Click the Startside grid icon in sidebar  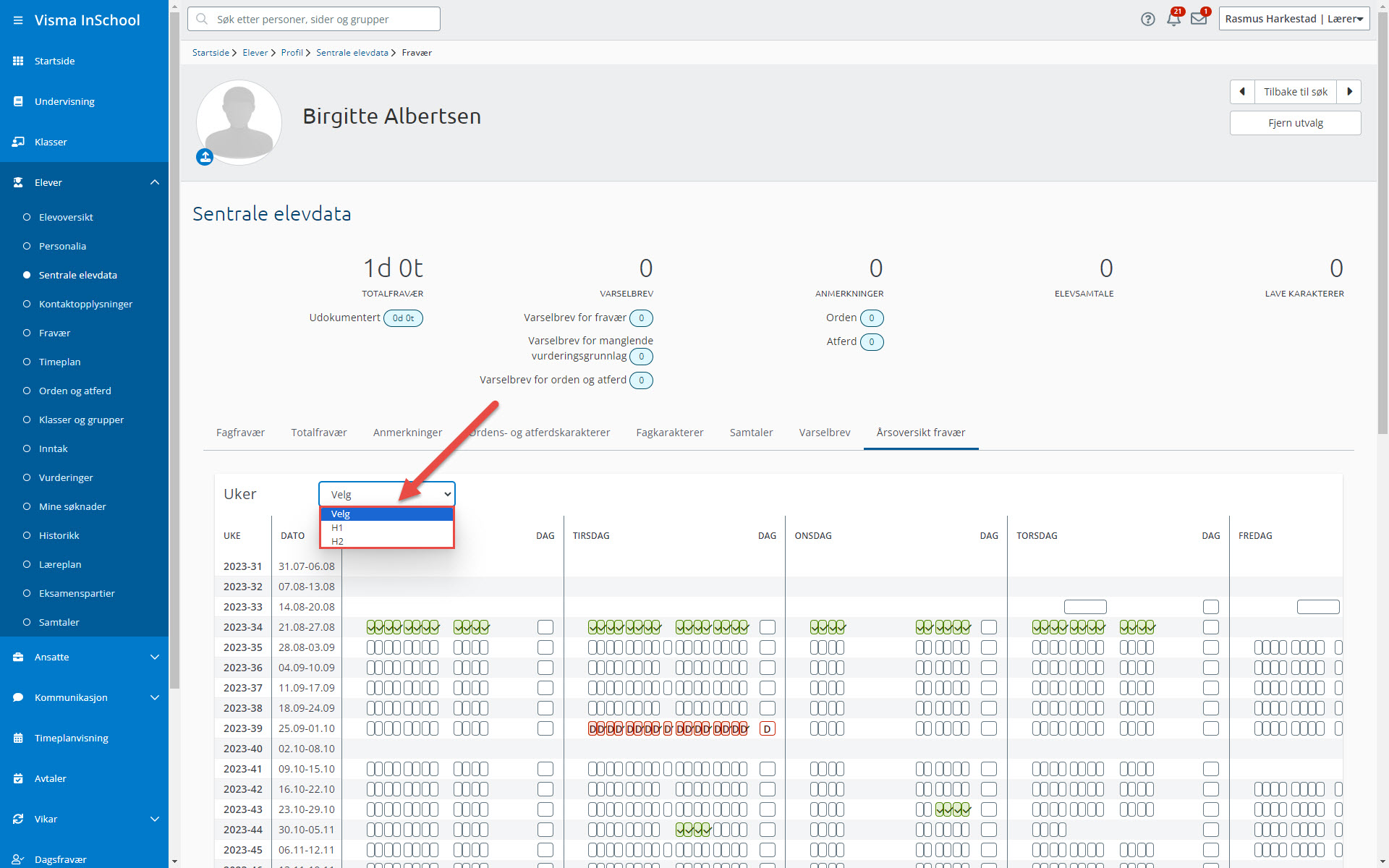(x=18, y=61)
